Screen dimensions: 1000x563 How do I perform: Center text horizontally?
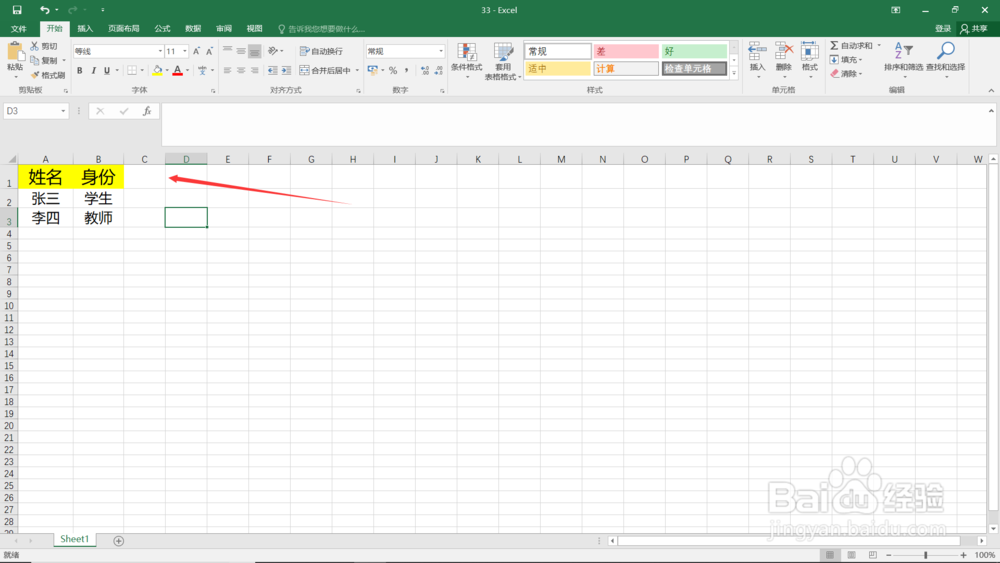click(x=241, y=71)
